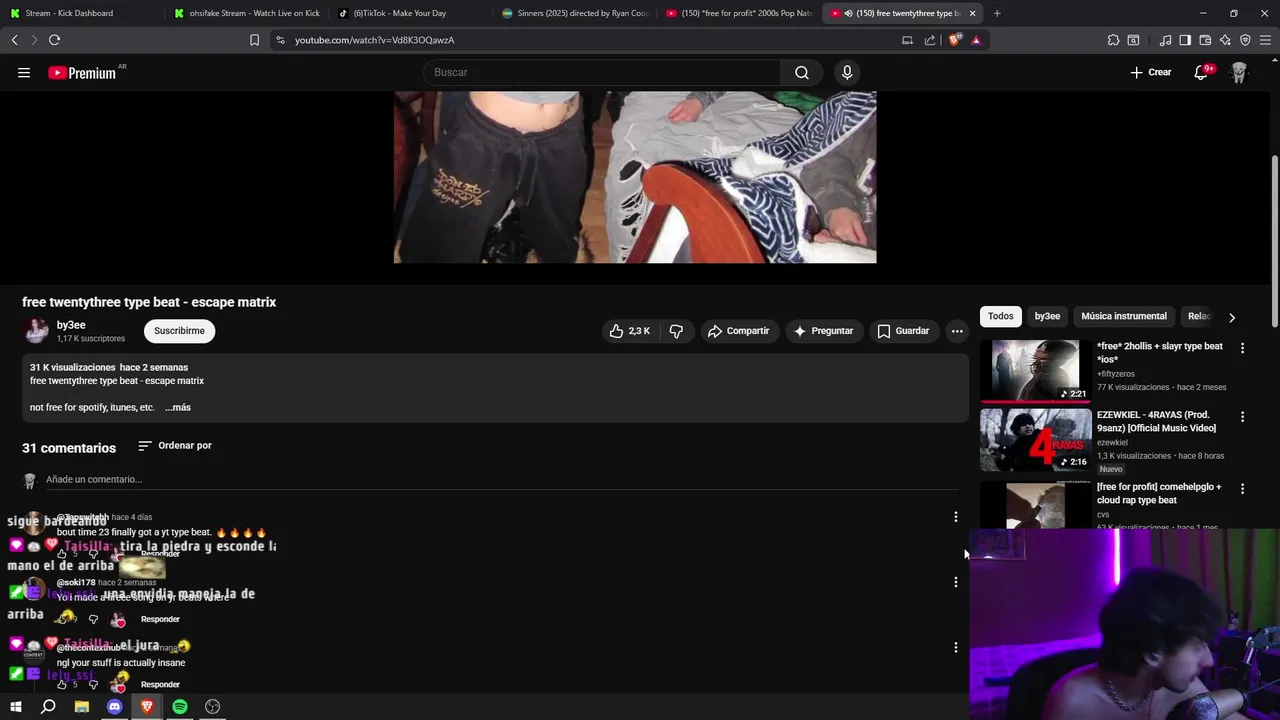Open Leo AI sparkle icon
Screen dimensions: 1280x720
coord(1225,40)
